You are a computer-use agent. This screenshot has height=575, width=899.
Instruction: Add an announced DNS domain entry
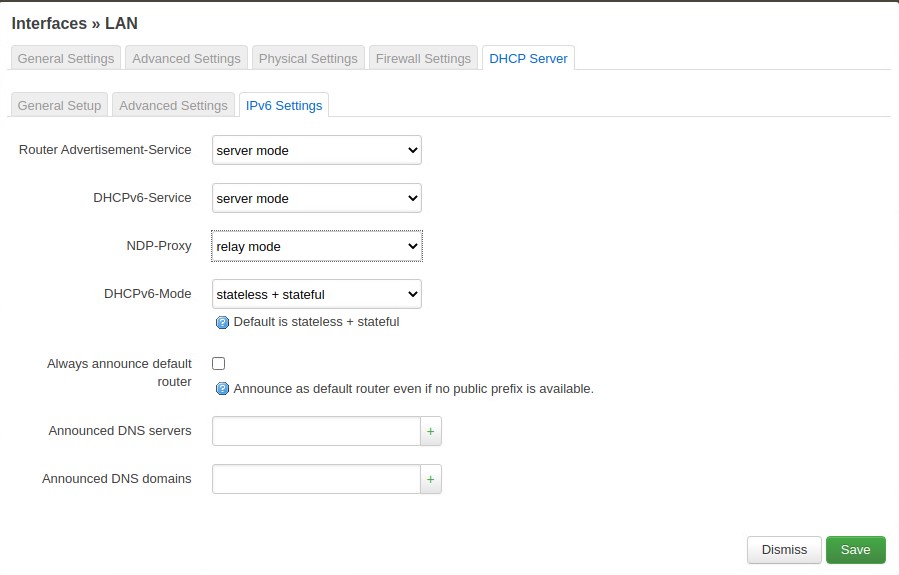coord(431,479)
